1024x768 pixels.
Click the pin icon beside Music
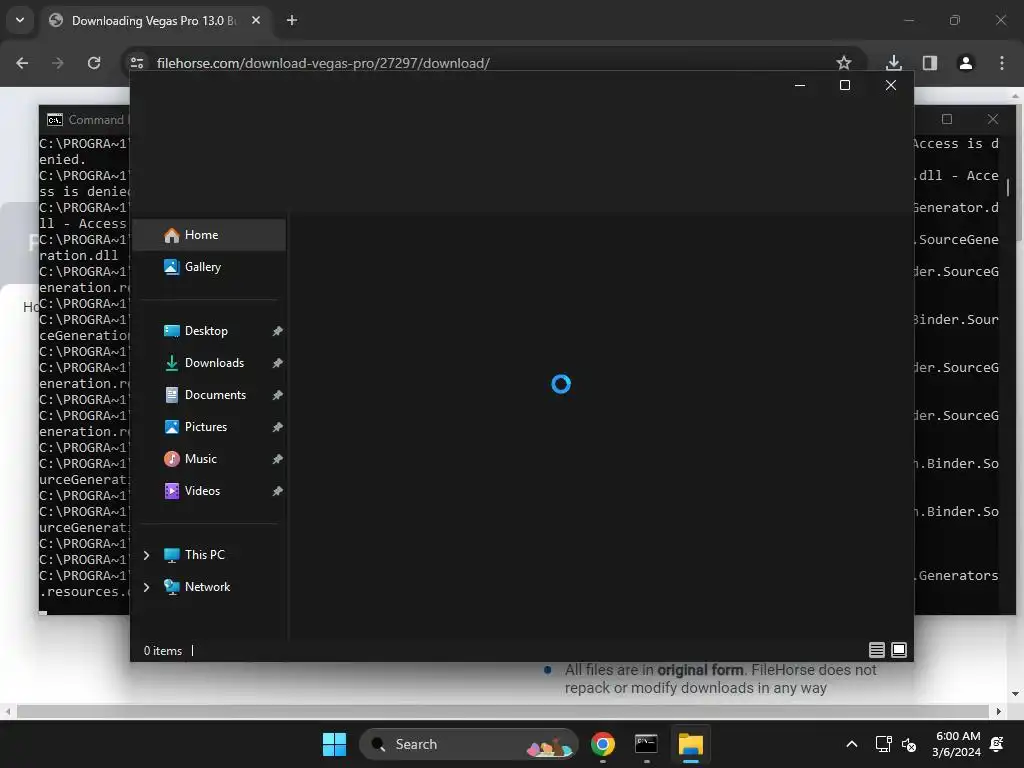click(x=278, y=459)
